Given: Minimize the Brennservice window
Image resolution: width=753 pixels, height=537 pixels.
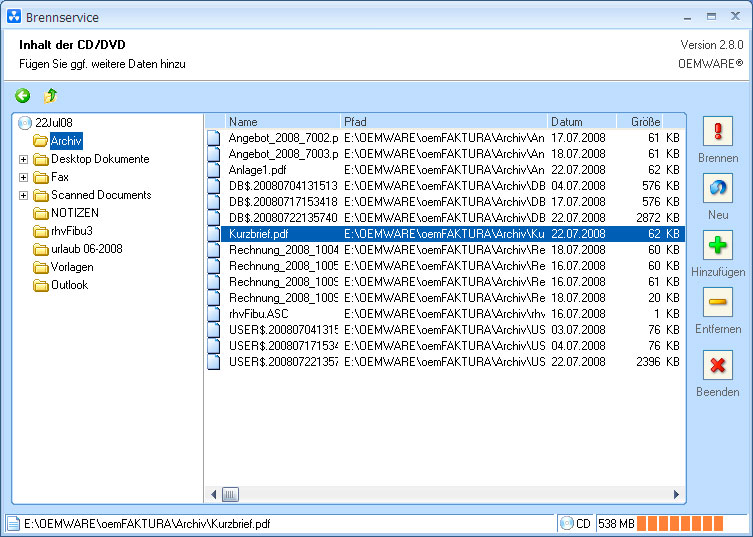Looking at the screenshot, I should [x=688, y=17].
